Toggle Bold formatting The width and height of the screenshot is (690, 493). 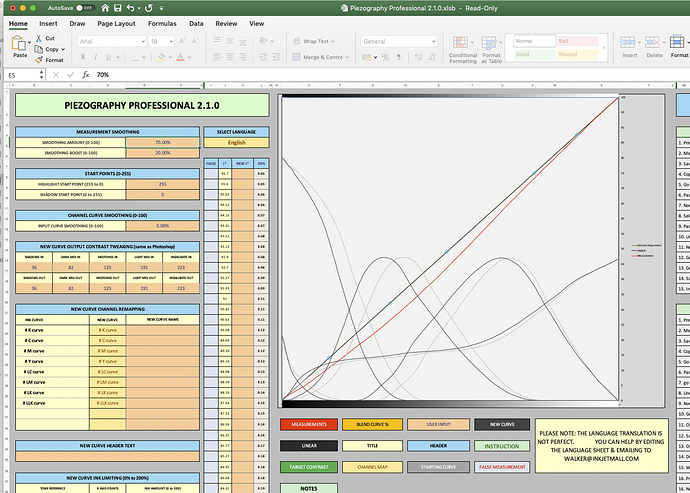click(x=83, y=57)
